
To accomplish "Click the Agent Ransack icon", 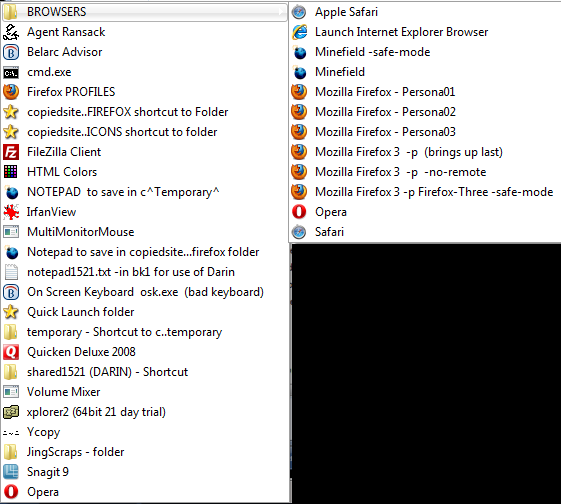I will pyautogui.click(x=11, y=32).
